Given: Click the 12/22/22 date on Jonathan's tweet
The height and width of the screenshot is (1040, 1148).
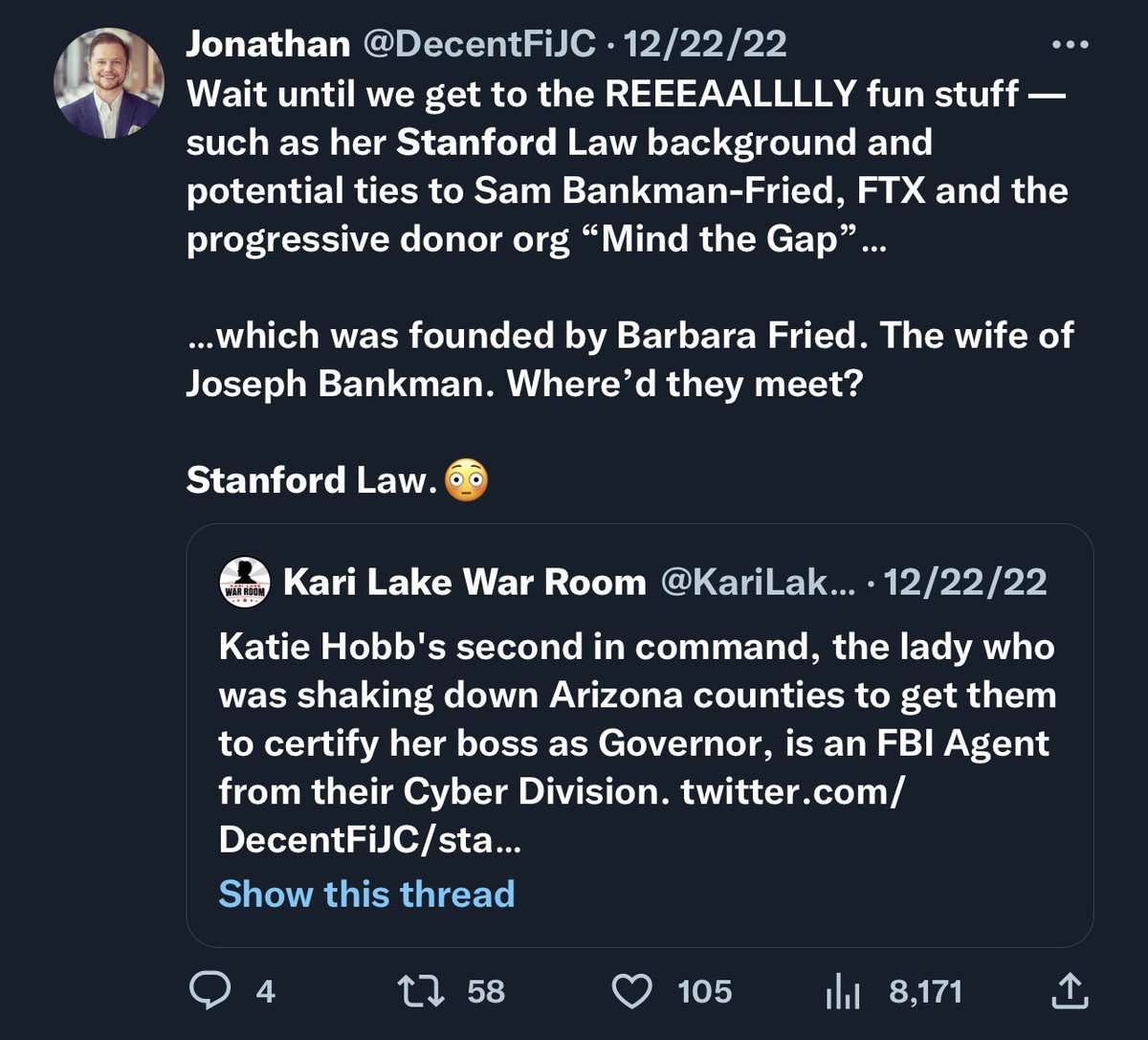Looking at the screenshot, I should pyautogui.click(x=705, y=43).
